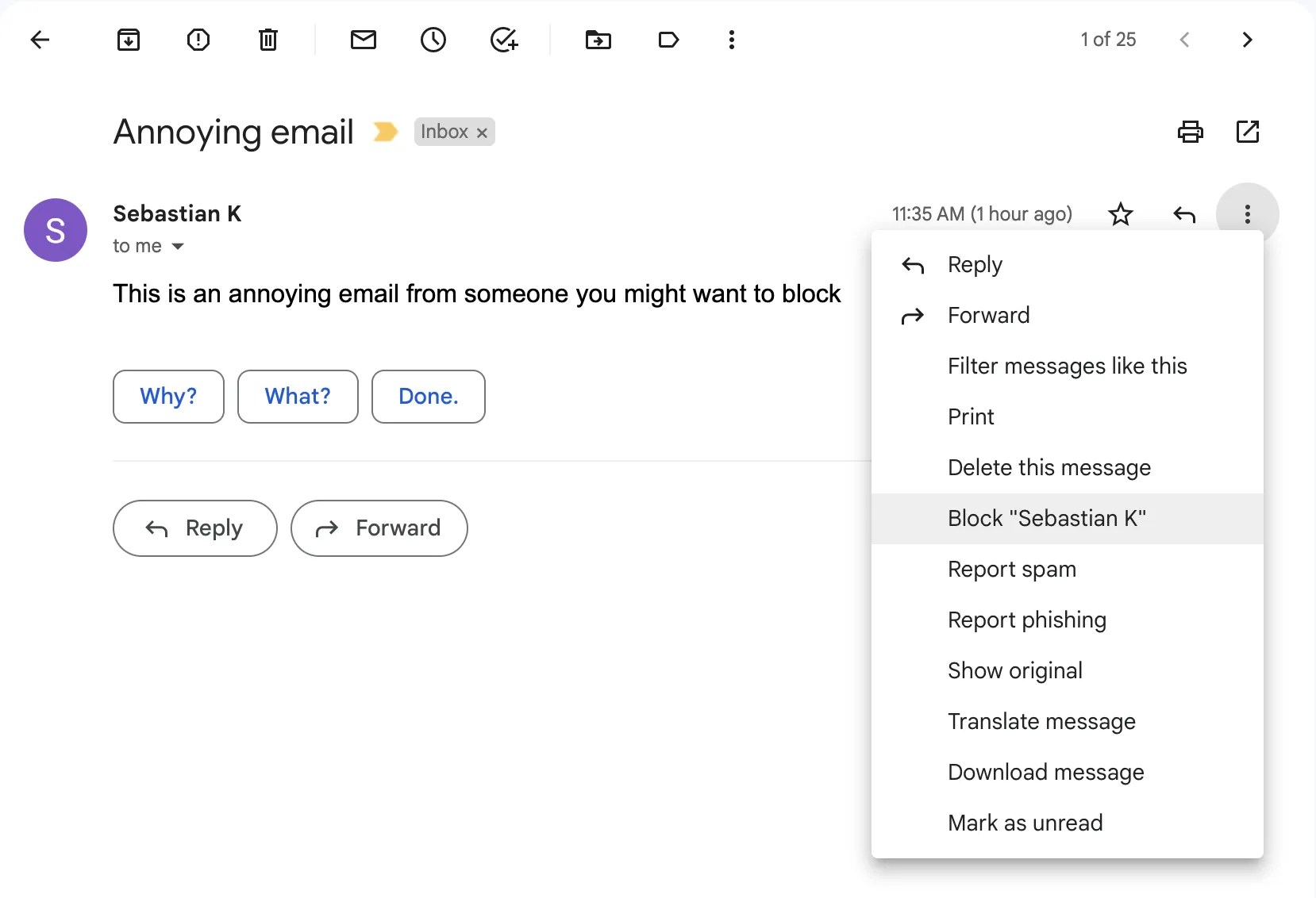1316x898 pixels.
Task: Apply a label using the tag icon
Action: [x=668, y=40]
